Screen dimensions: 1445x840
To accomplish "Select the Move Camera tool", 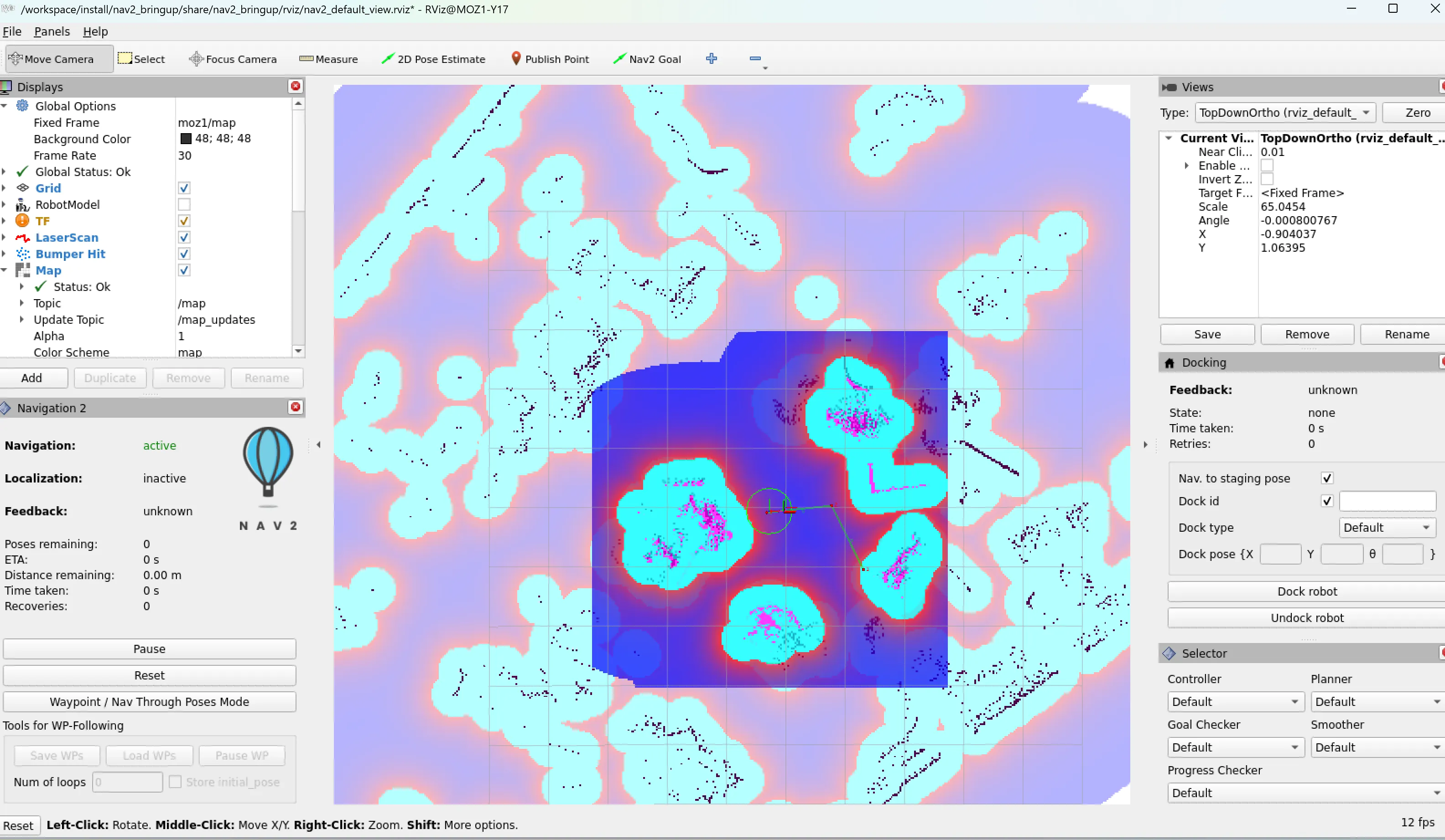I will pos(58,59).
